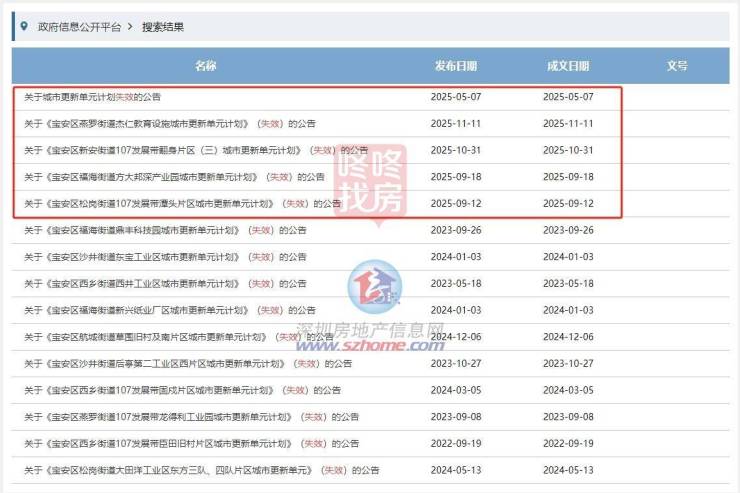Open the 福海街道鼎丰科技园 notice
The image size is (740, 493).
(165, 230)
